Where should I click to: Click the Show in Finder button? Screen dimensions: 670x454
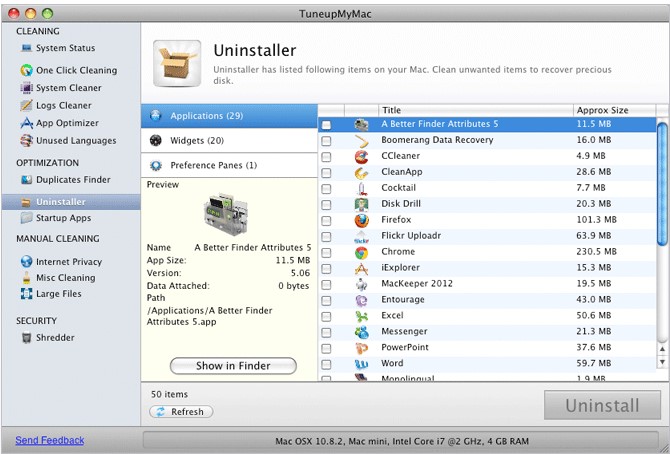233,366
